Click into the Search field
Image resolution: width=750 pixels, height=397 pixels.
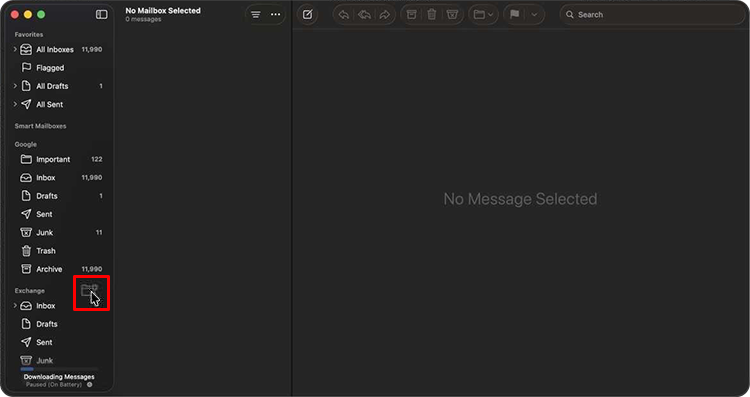652,14
